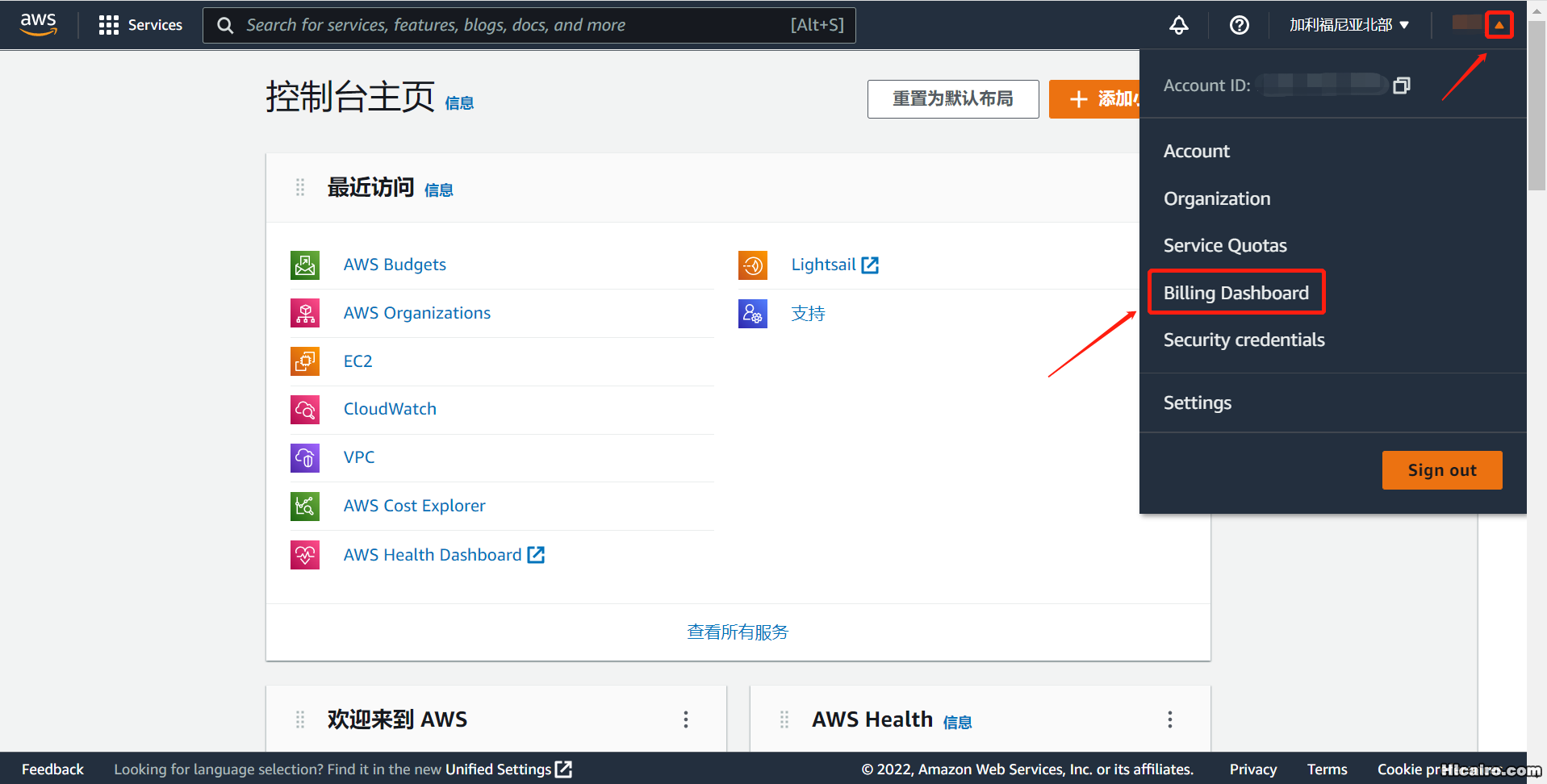The height and width of the screenshot is (784, 1547).
Task: Open Billing Dashboard menu entry
Action: pos(1236,293)
